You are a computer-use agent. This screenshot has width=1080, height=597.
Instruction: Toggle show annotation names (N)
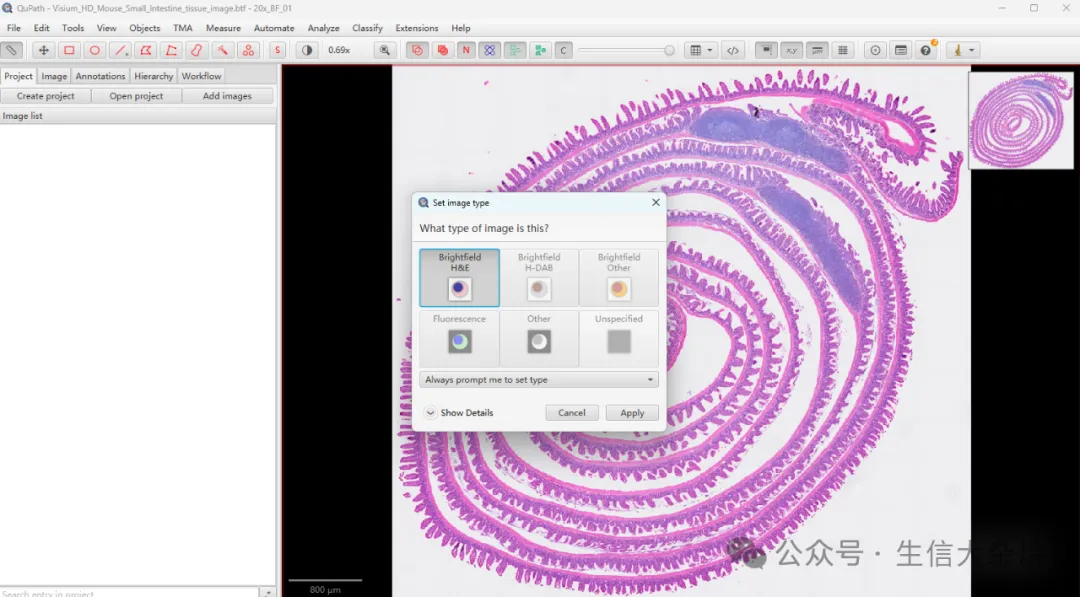point(466,50)
